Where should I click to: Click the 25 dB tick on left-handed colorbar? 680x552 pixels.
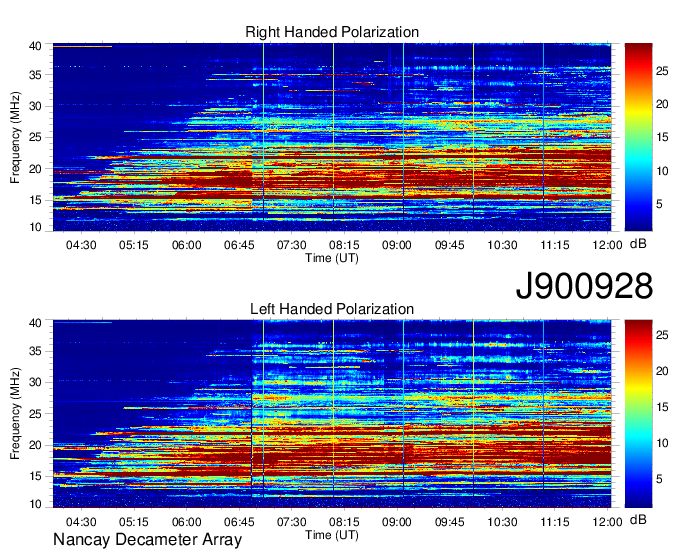[662, 335]
